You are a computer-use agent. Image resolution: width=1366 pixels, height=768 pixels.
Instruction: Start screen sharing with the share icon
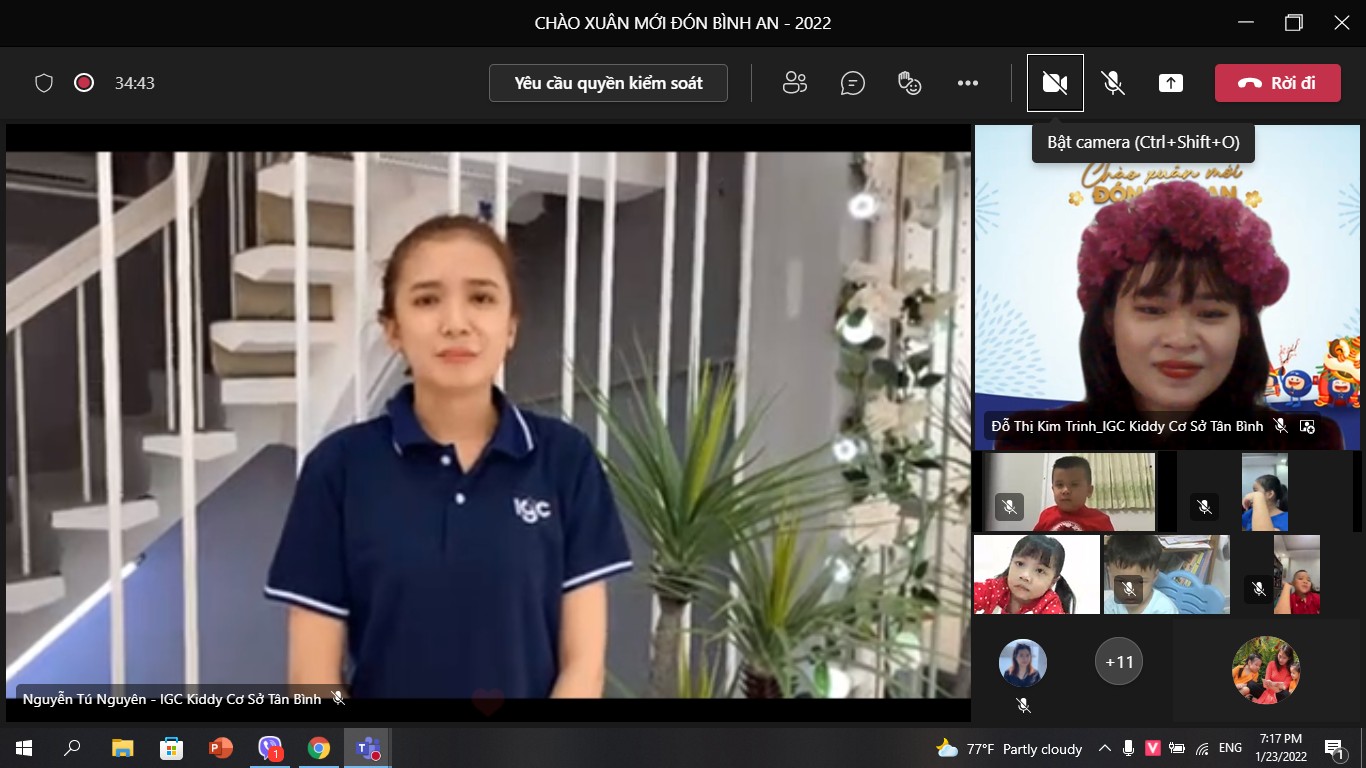point(1170,83)
